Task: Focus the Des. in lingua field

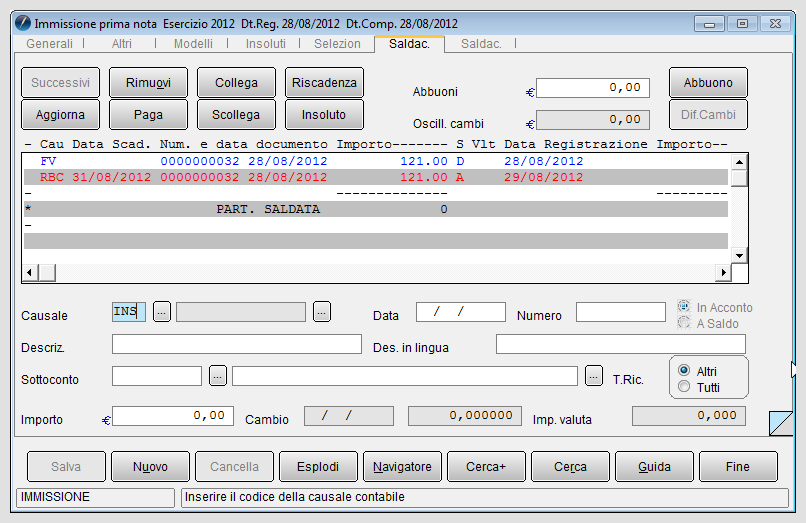Action: tap(621, 344)
